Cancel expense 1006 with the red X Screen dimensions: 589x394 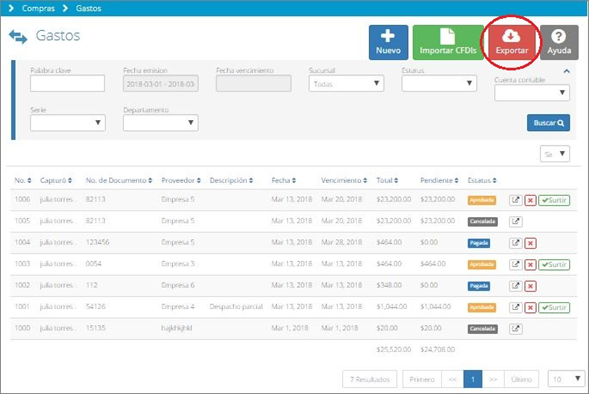tap(530, 200)
